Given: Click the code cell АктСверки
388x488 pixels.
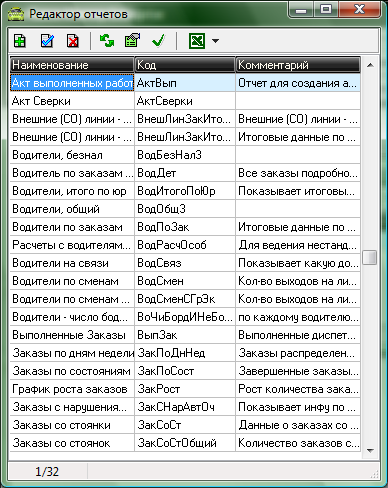Looking at the screenshot, I should click(185, 101).
